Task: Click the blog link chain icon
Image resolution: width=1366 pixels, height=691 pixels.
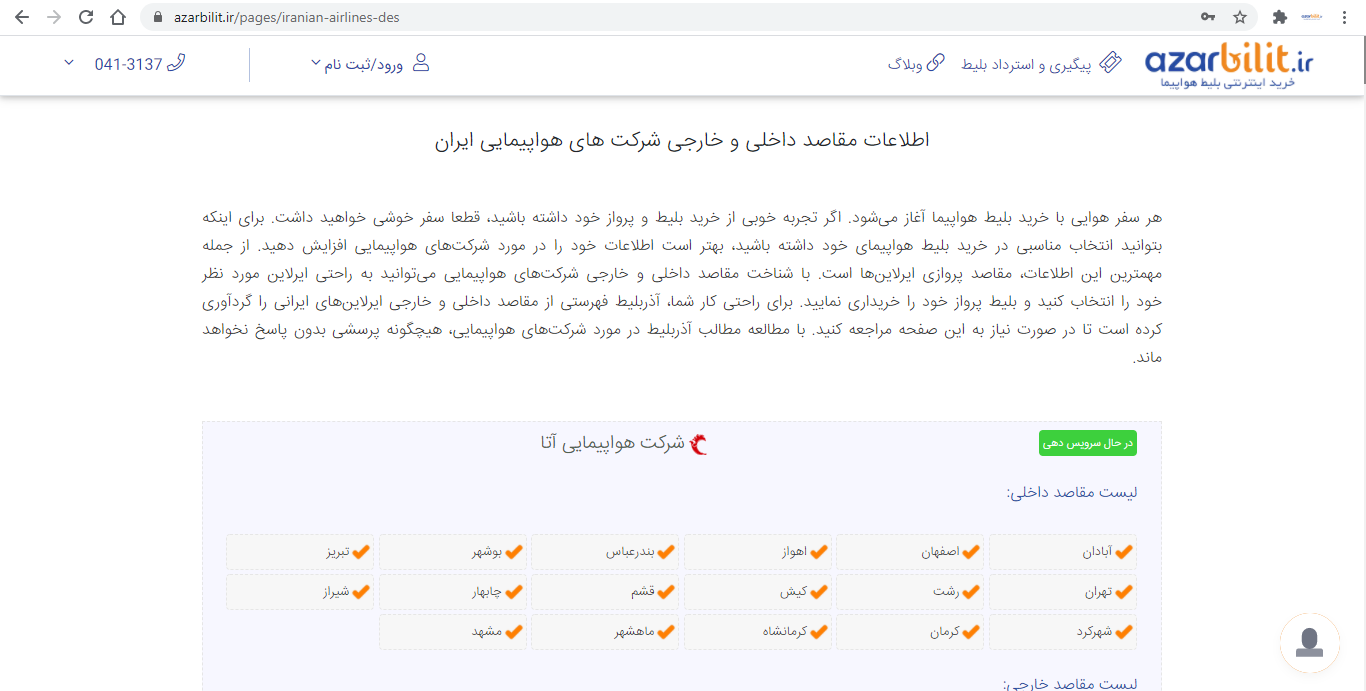Action: (936, 64)
